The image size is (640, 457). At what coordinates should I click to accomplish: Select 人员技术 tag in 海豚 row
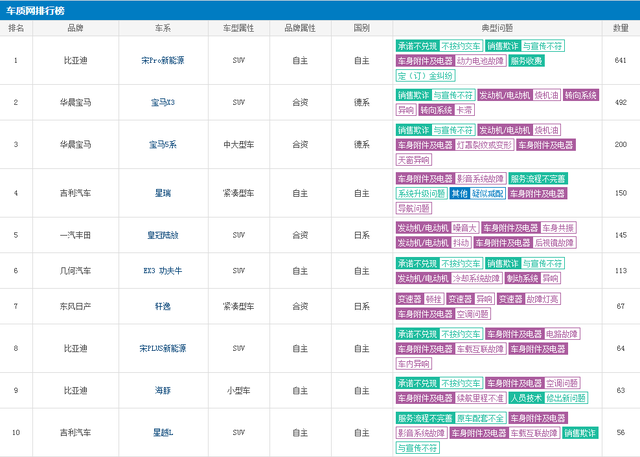click(526, 398)
